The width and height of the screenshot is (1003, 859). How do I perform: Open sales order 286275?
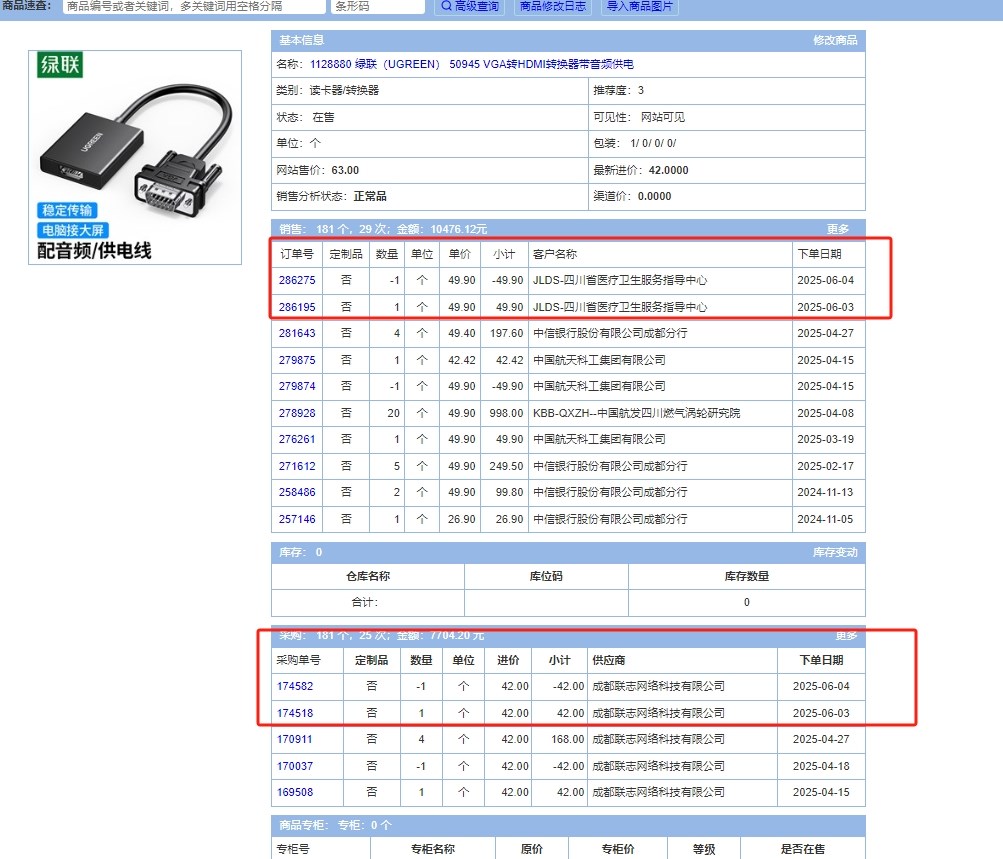[x=297, y=280]
